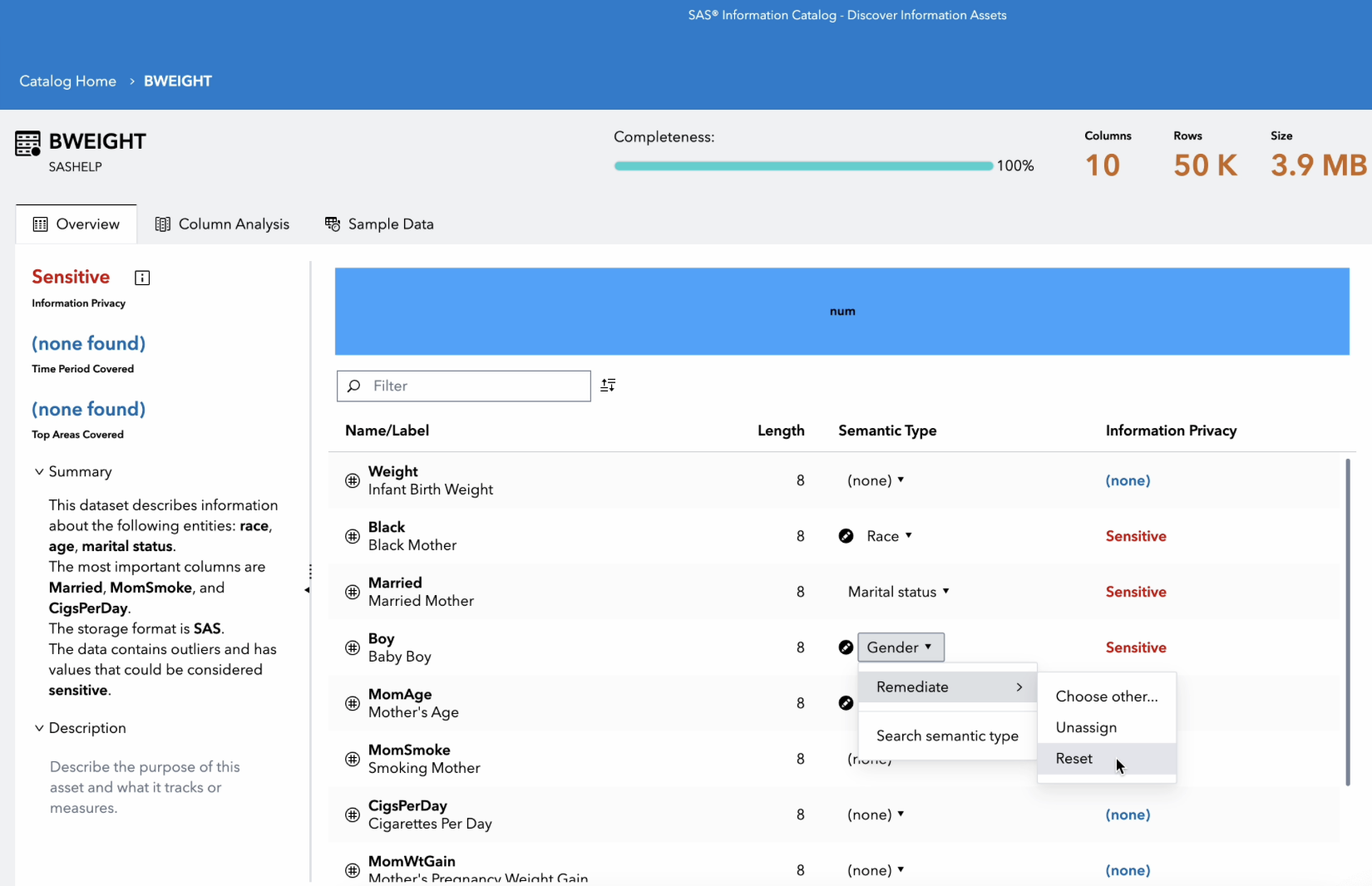
Task: Open the Marital status semantic type dropdown
Action: pos(898,592)
